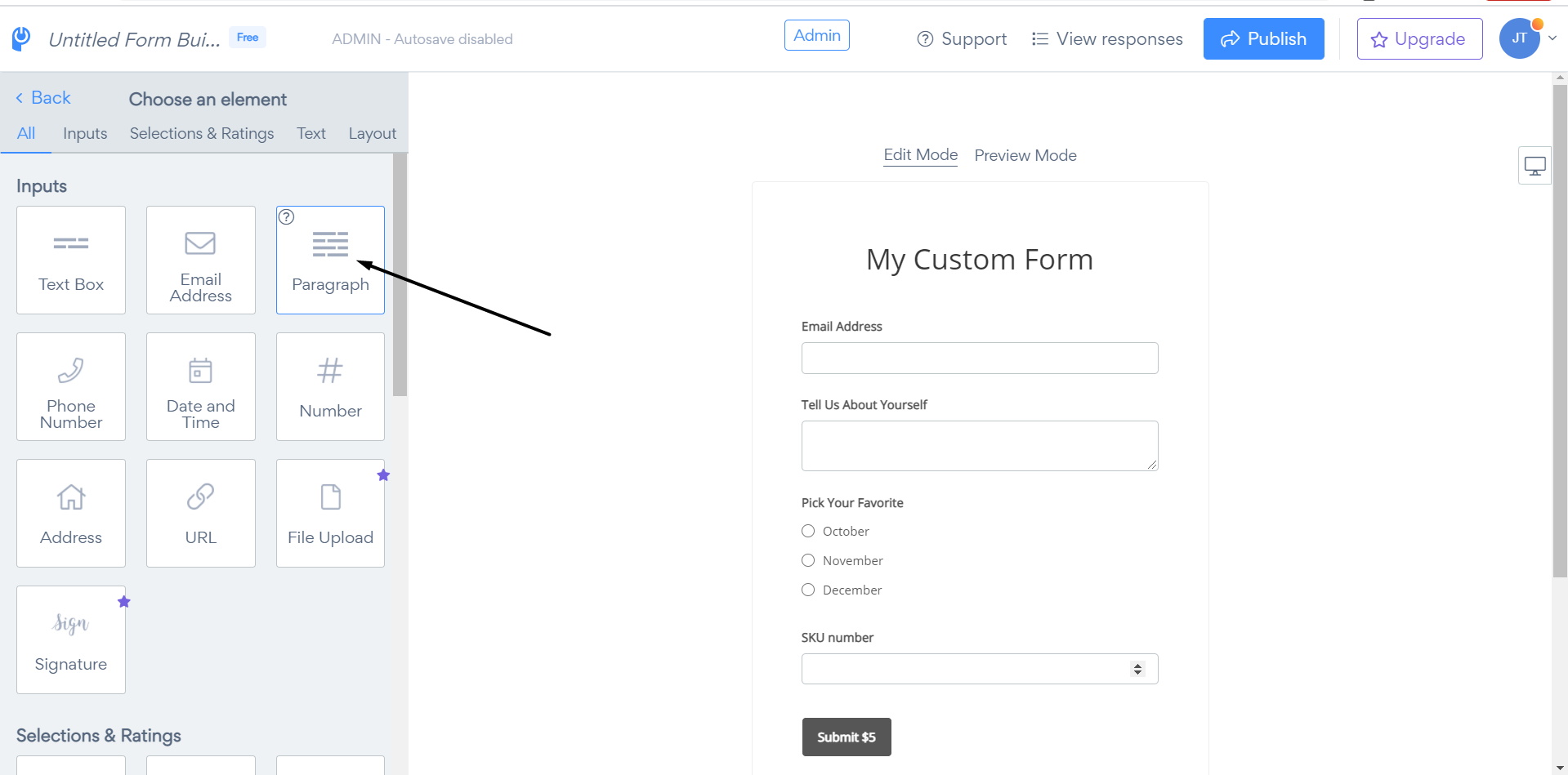
Task: Add a URL element
Action: 201,513
